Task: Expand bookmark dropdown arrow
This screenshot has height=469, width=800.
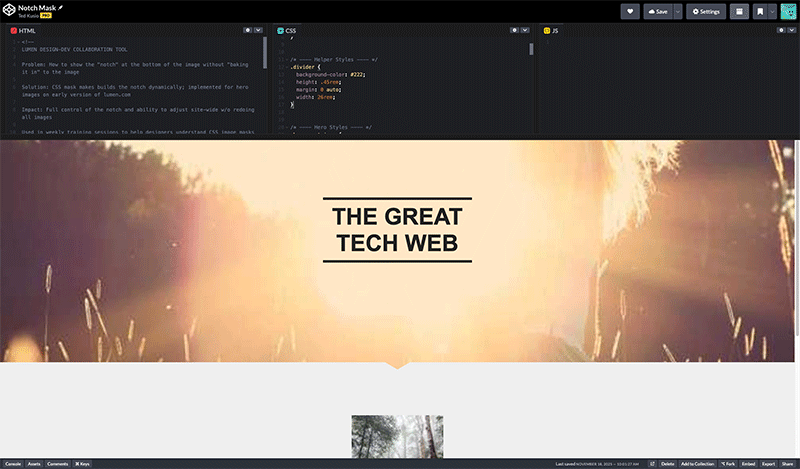Action: click(772, 11)
